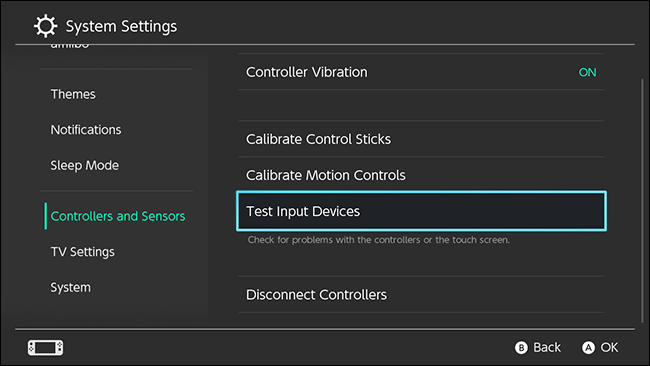
Task: Click the System Settings gear icon
Action: [45, 26]
